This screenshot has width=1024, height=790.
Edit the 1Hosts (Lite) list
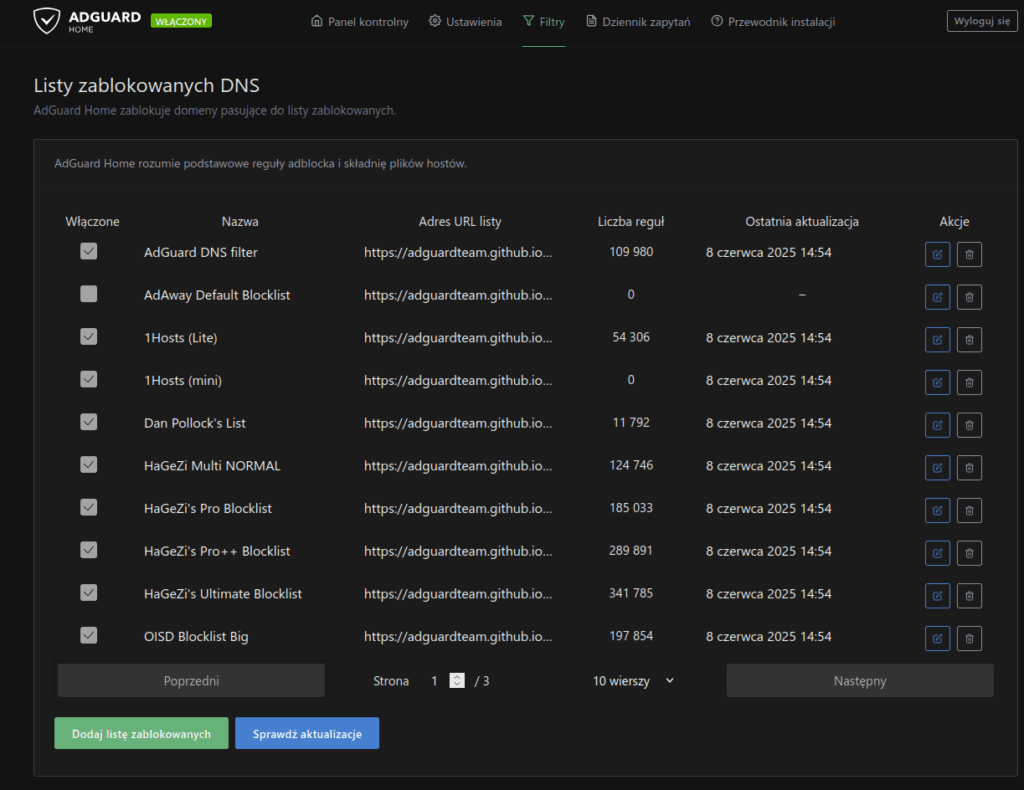[937, 340]
